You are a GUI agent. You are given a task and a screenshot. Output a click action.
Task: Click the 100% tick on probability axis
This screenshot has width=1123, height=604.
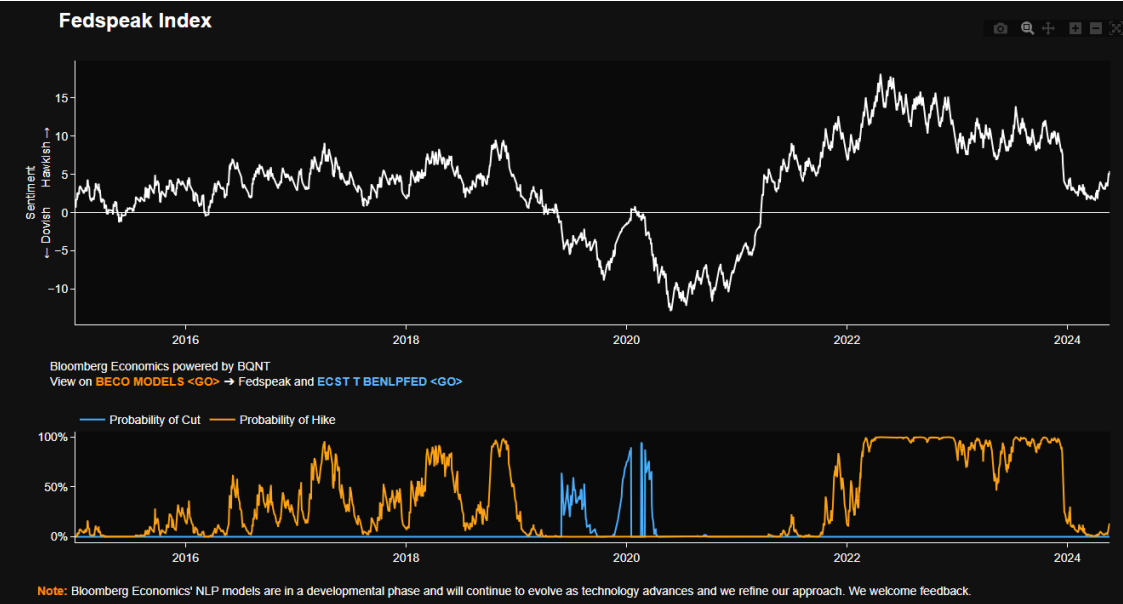52,438
